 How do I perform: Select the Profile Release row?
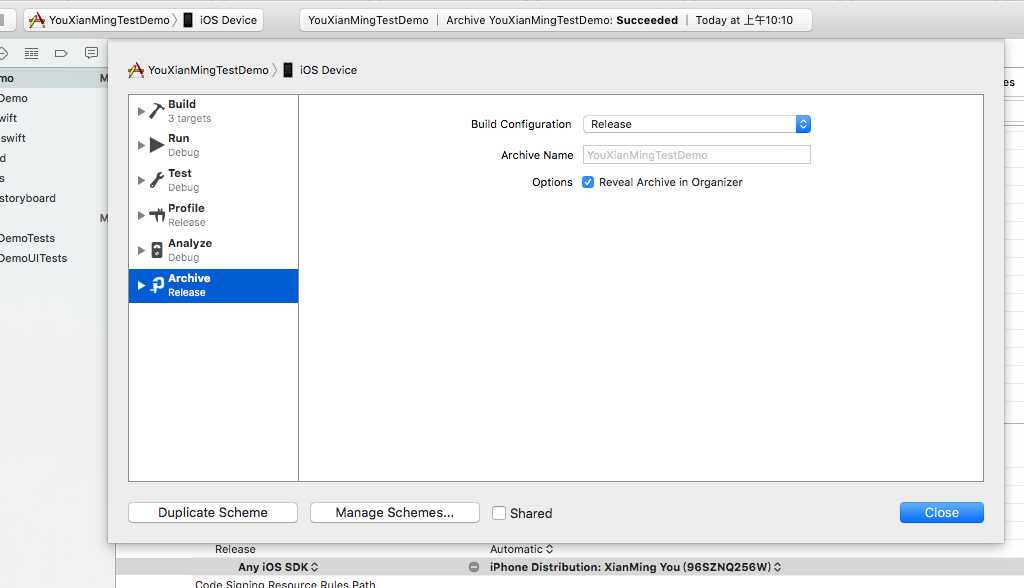coord(214,215)
